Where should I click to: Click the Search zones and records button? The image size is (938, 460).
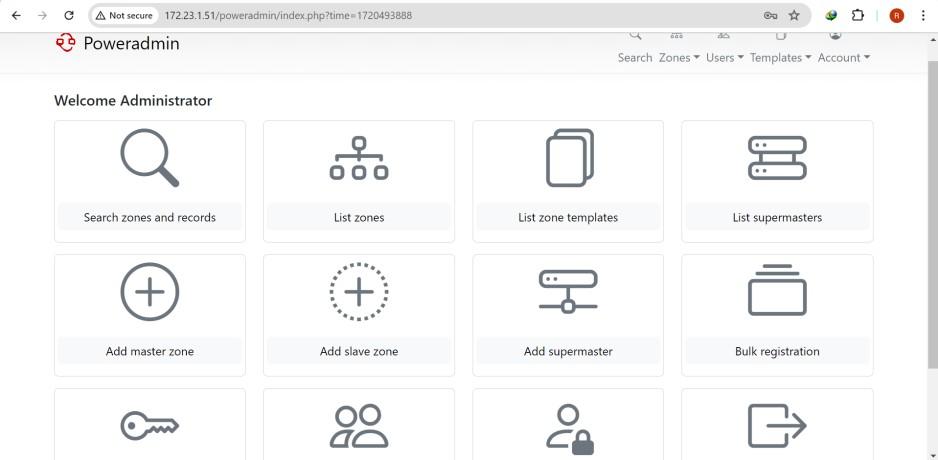pyautogui.click(x=150, y=217)
